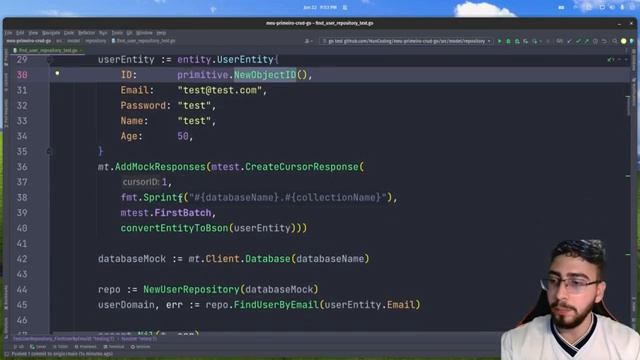The height and width of the screenshot is (360, 640).
Task: Click the bottom breadcrumb TestUserRepository_FindUserByEmail
Action: pos(64,339)
